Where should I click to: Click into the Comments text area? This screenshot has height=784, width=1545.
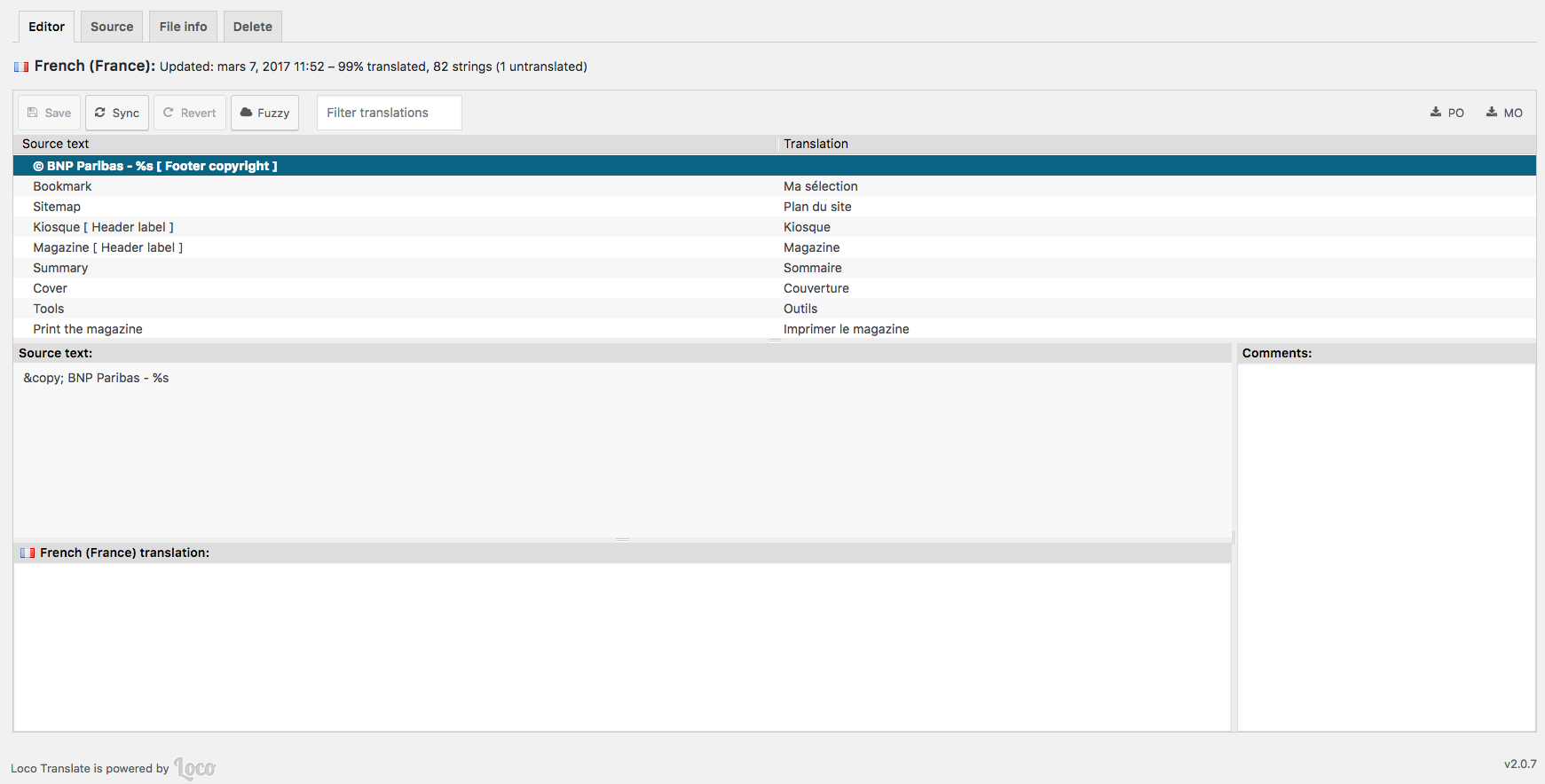coord(1386,546)
